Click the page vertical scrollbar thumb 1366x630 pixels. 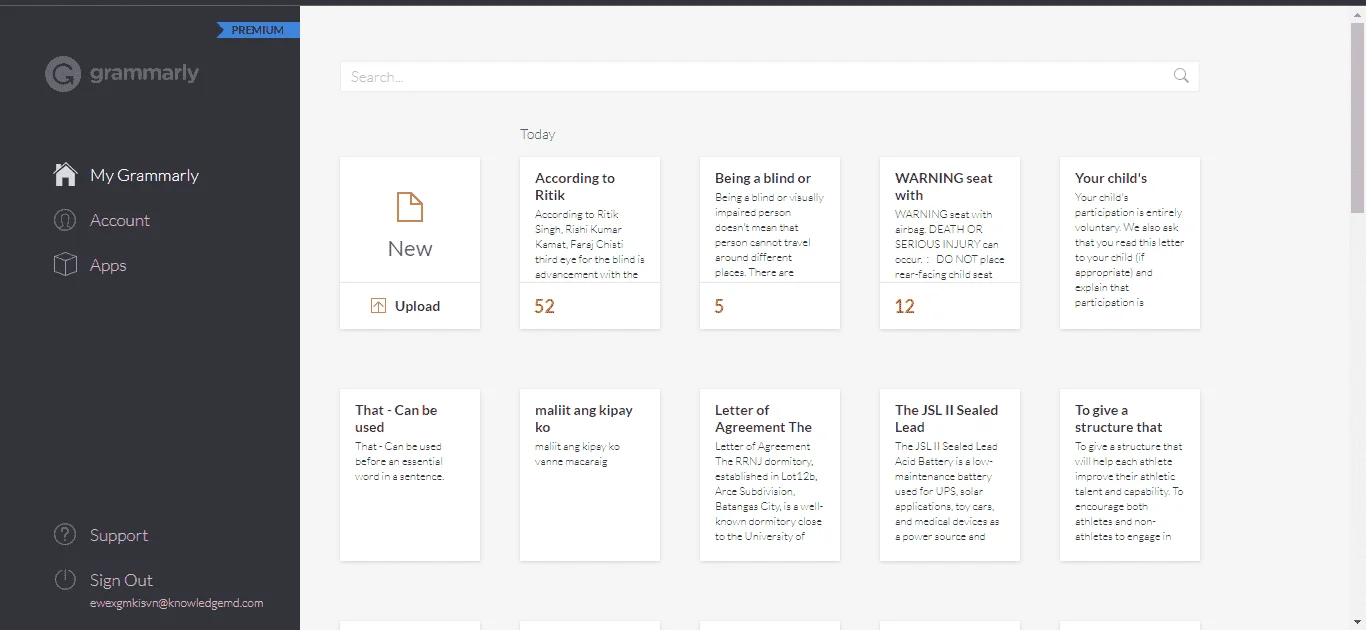coord(1357,117)
